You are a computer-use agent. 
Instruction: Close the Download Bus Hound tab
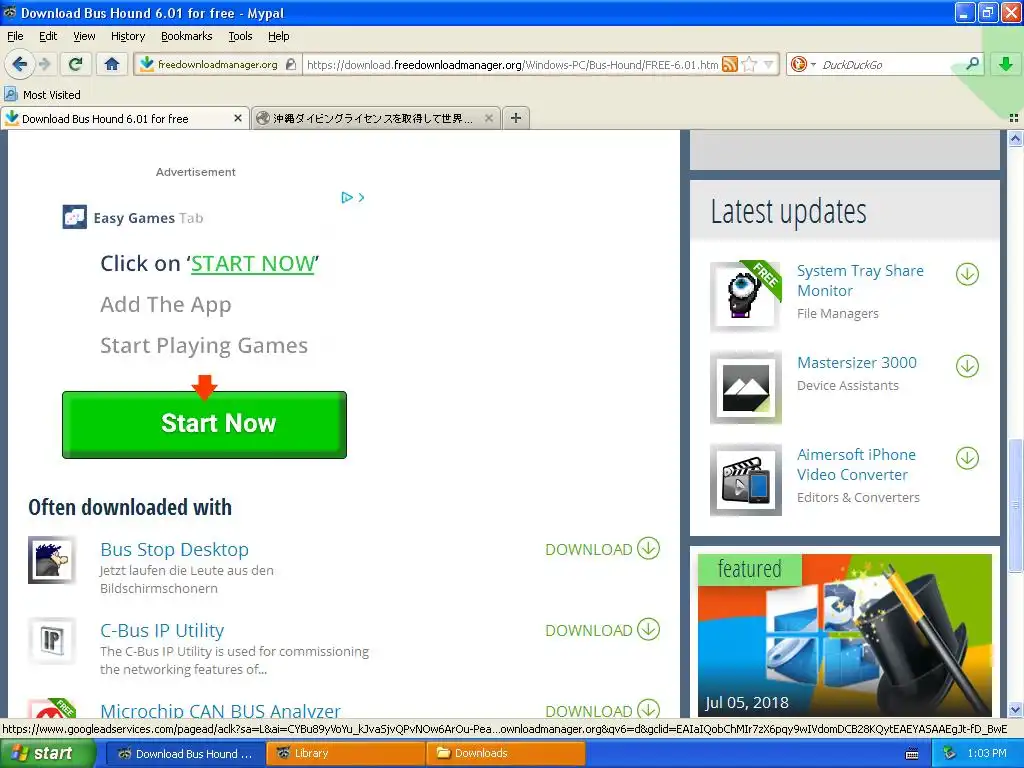238,118
